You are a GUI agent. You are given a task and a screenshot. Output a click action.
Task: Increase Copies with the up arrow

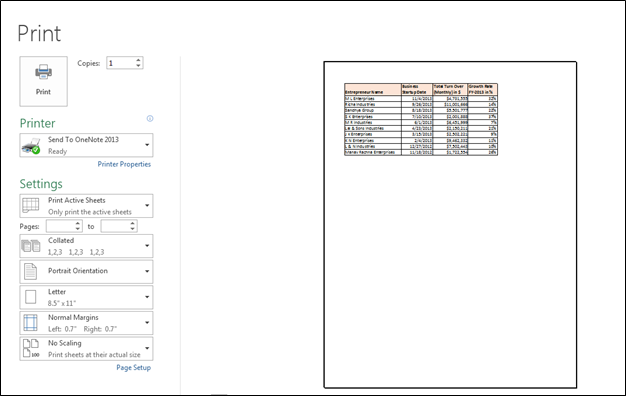pyautogui.click(x=138, y=60)
